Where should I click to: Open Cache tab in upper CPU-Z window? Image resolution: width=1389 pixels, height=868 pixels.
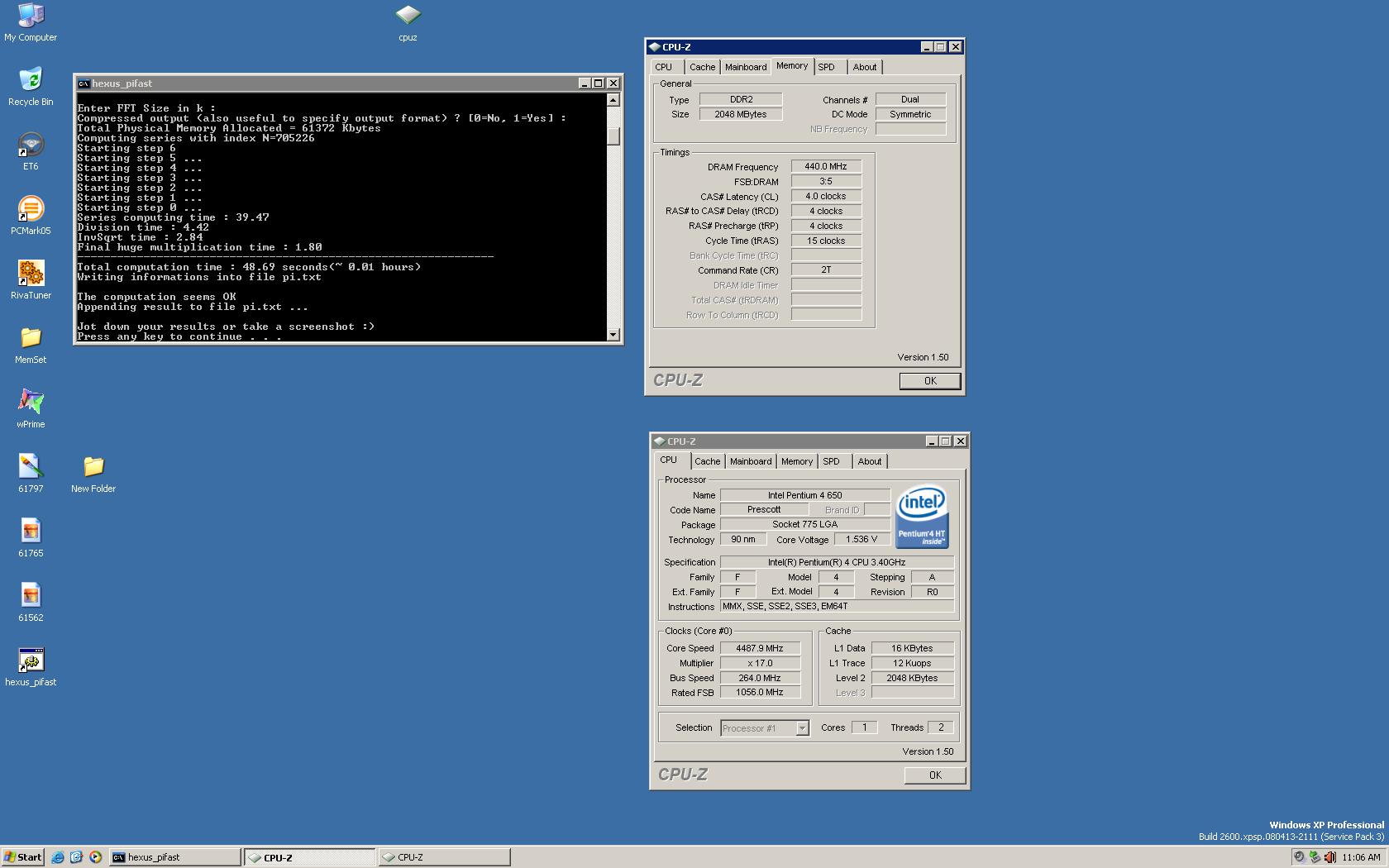702,67
